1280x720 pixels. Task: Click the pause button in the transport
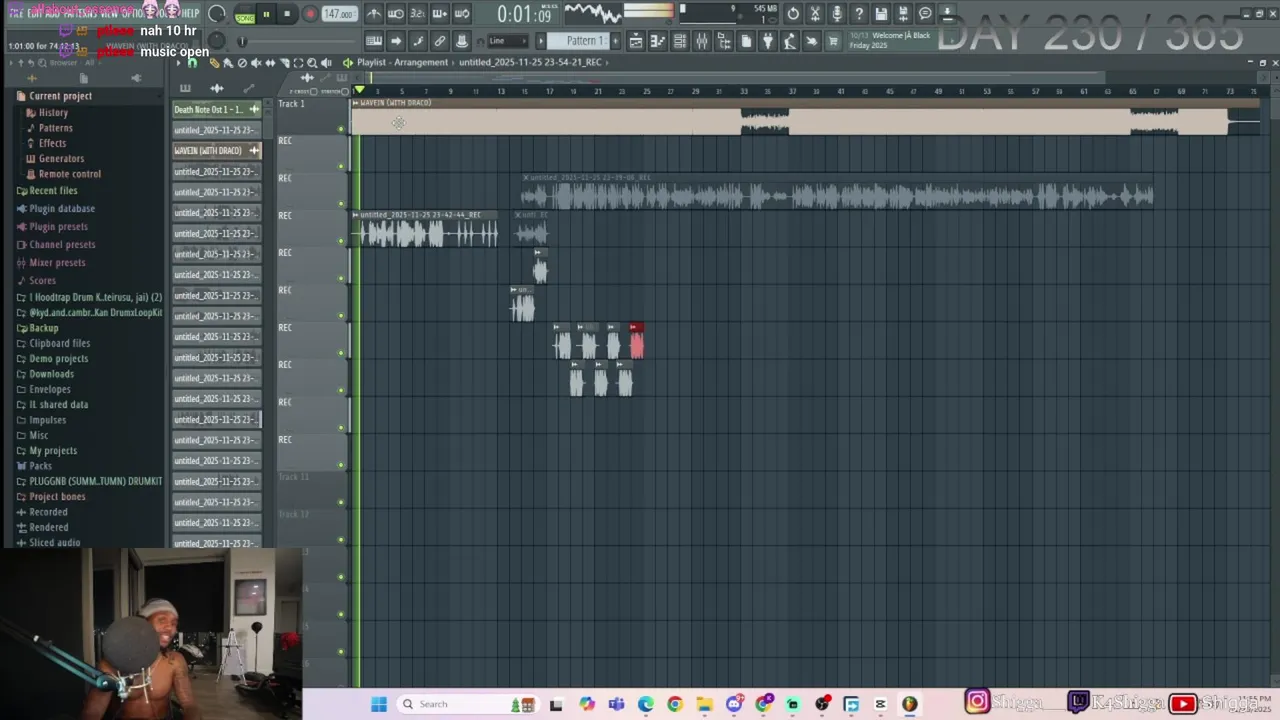point(266,14)
